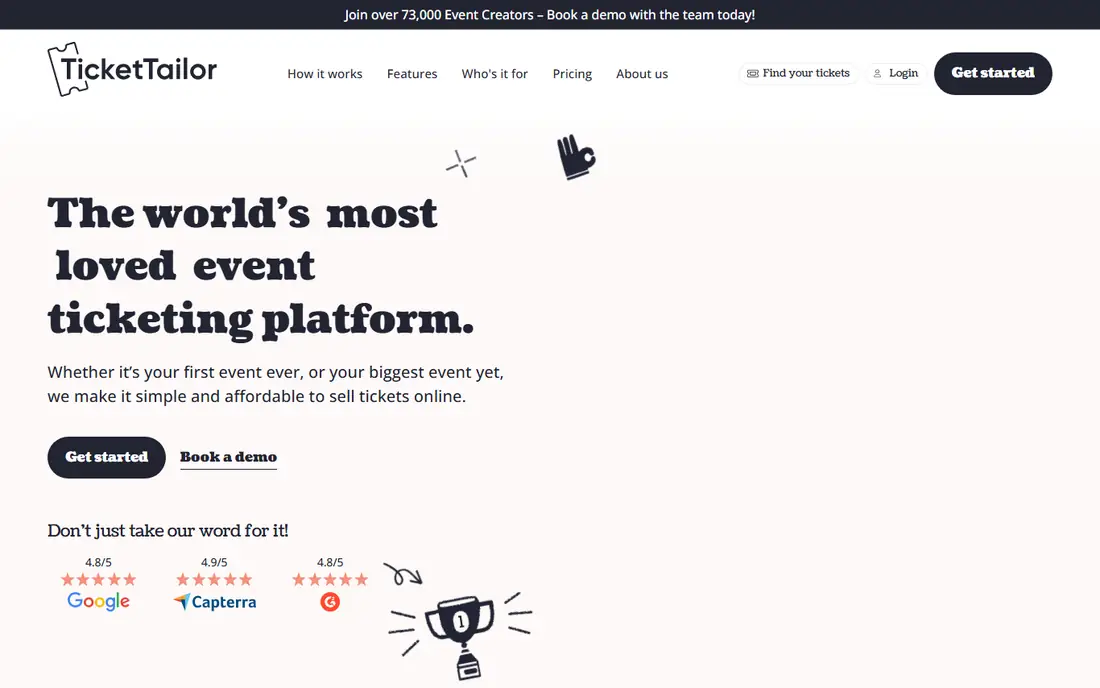Click the 4.8/5 rating above Google

point(98,562)
